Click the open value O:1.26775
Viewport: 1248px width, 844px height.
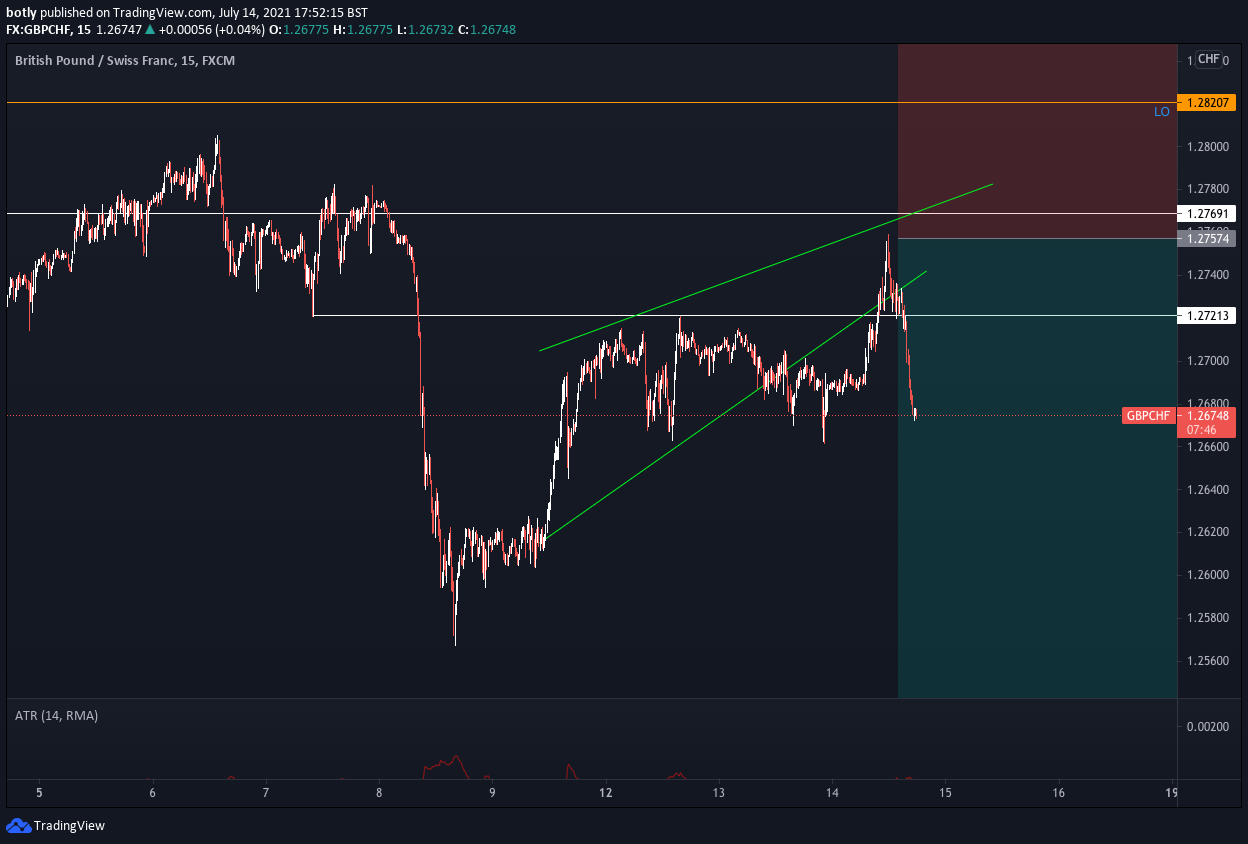click(300, 30)
